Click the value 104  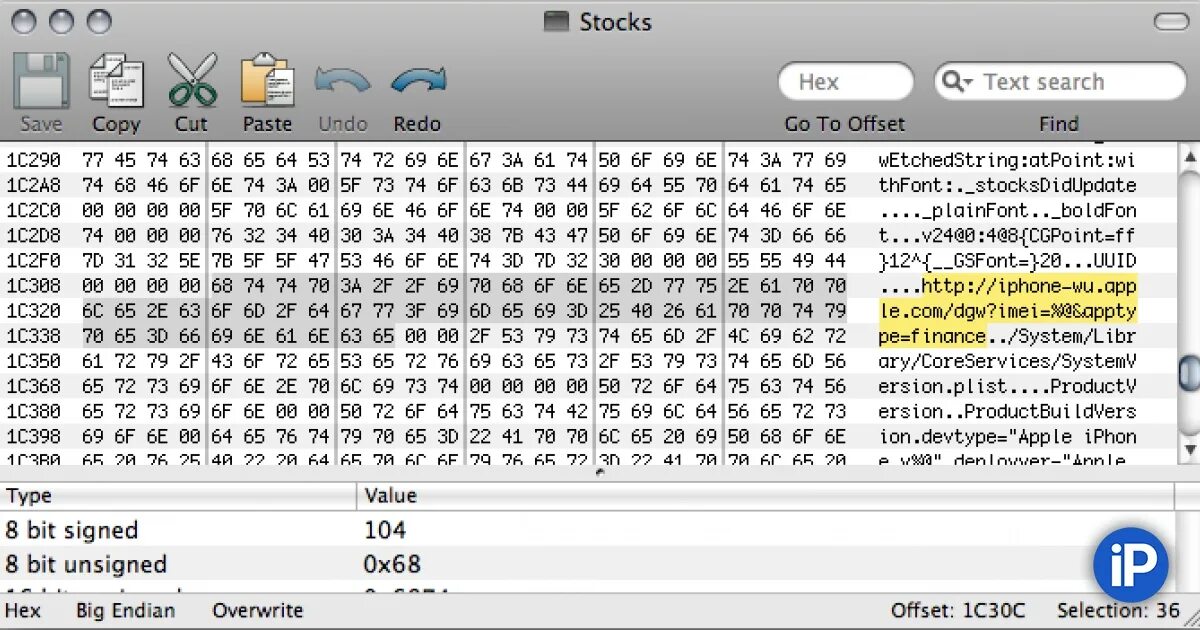385,530
